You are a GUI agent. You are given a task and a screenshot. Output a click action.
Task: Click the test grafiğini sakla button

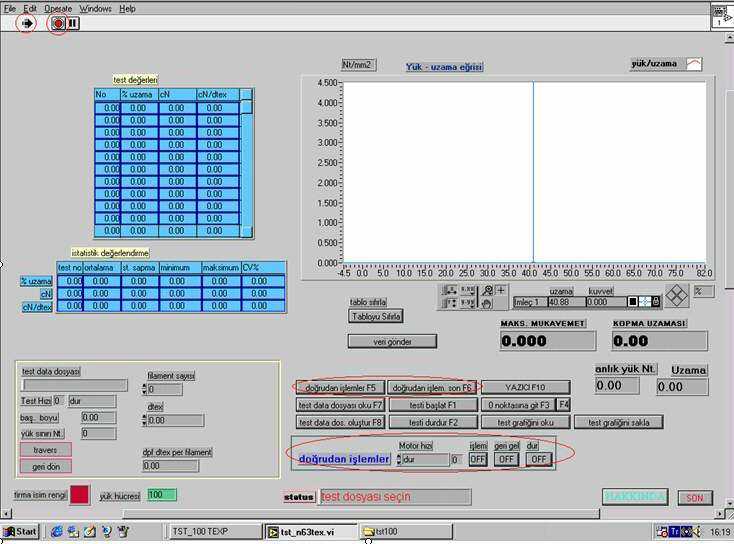[x=618, y=422]
